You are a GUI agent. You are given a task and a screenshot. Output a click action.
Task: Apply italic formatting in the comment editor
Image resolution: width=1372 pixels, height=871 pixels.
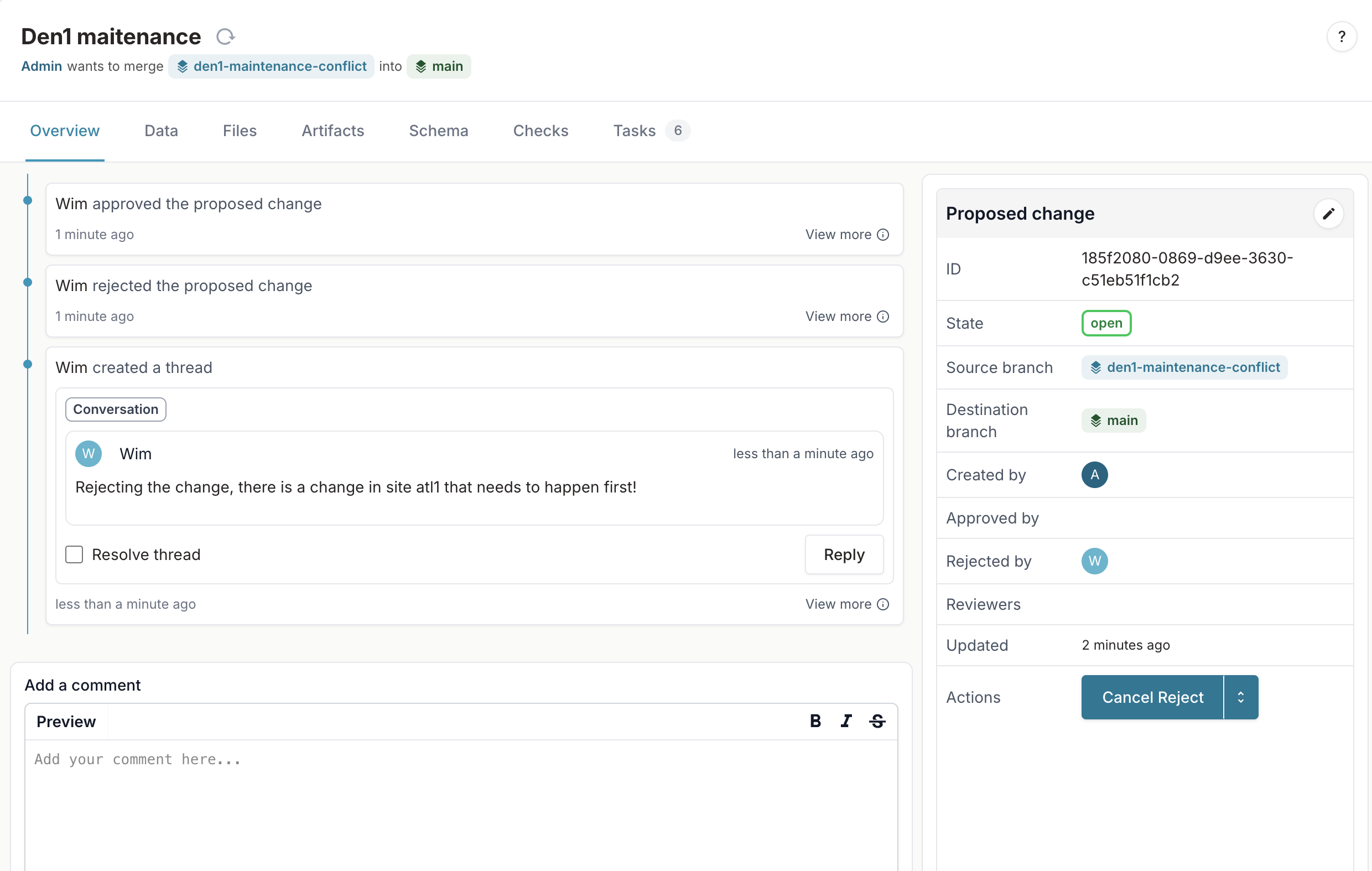pyautogui.click(x=846, y=720)
